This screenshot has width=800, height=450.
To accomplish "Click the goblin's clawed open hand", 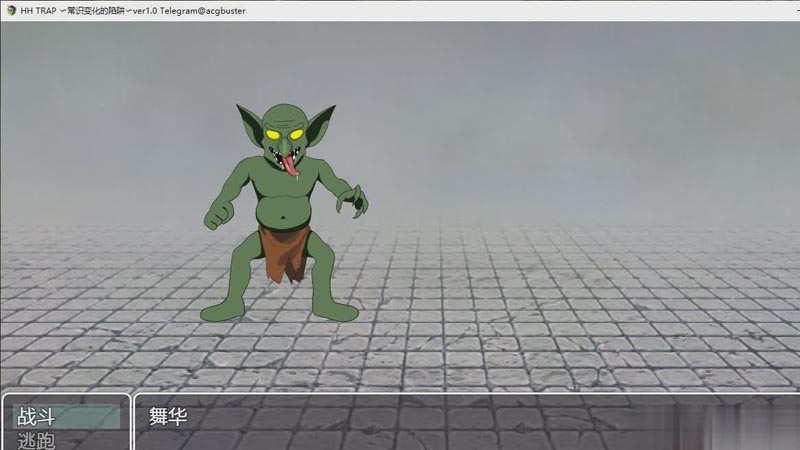I will [x=352, y=200].
